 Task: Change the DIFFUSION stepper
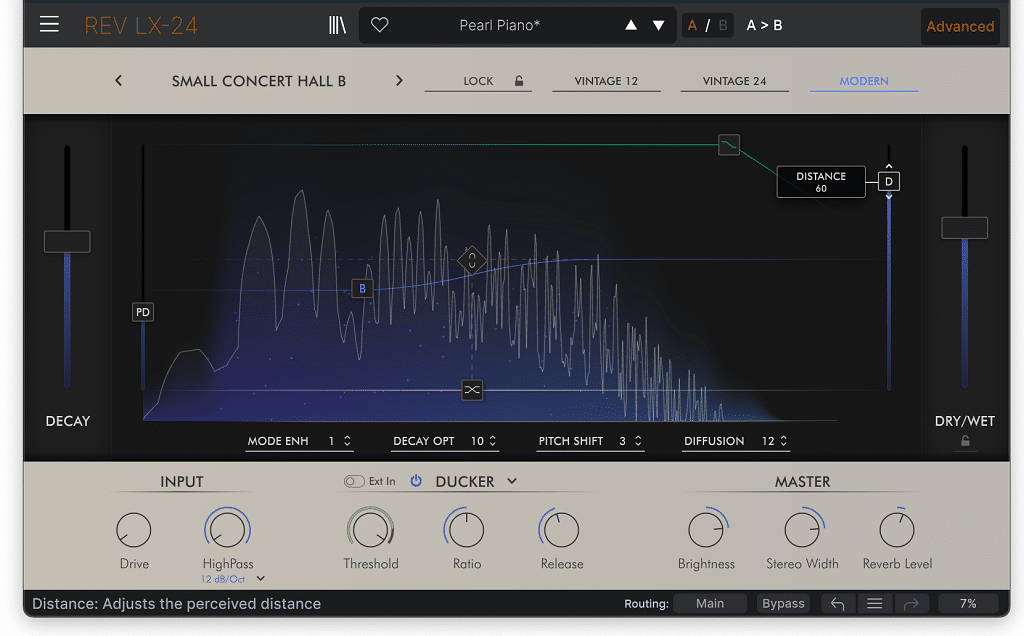click(x=784, y=441)
